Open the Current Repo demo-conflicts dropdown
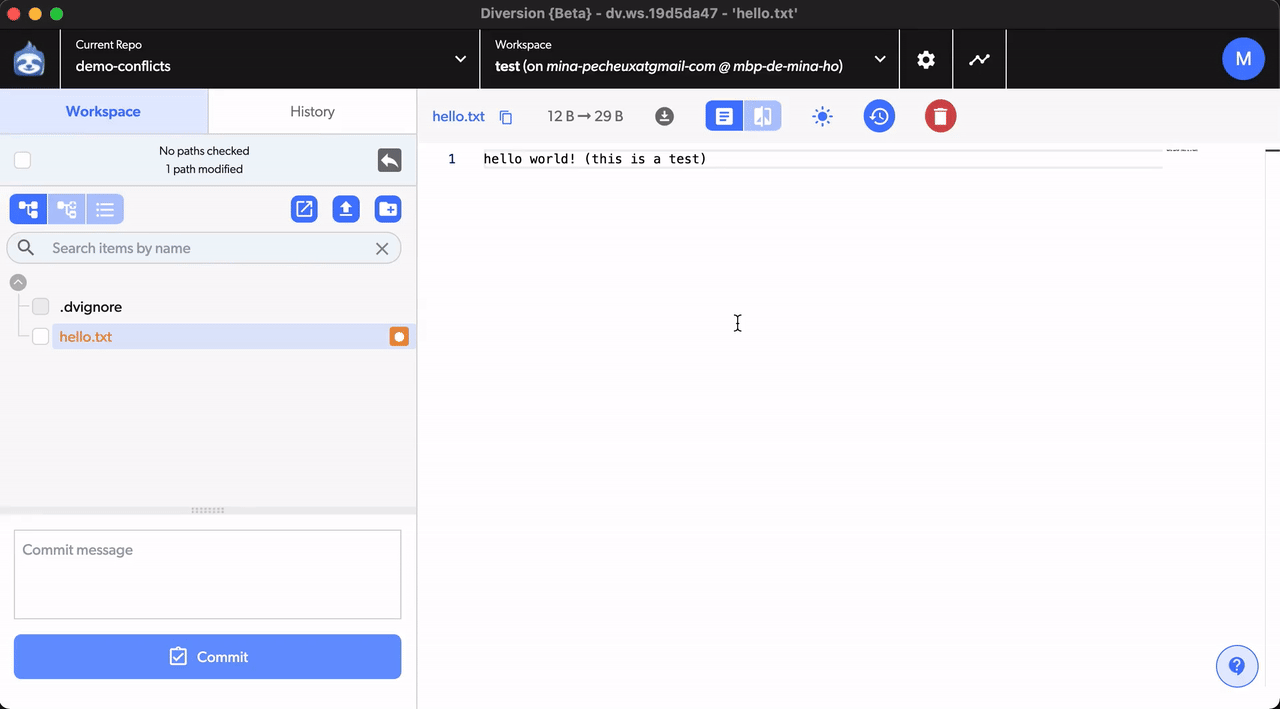The width and height of the screenshot is (1280, 709). [270, 59]
